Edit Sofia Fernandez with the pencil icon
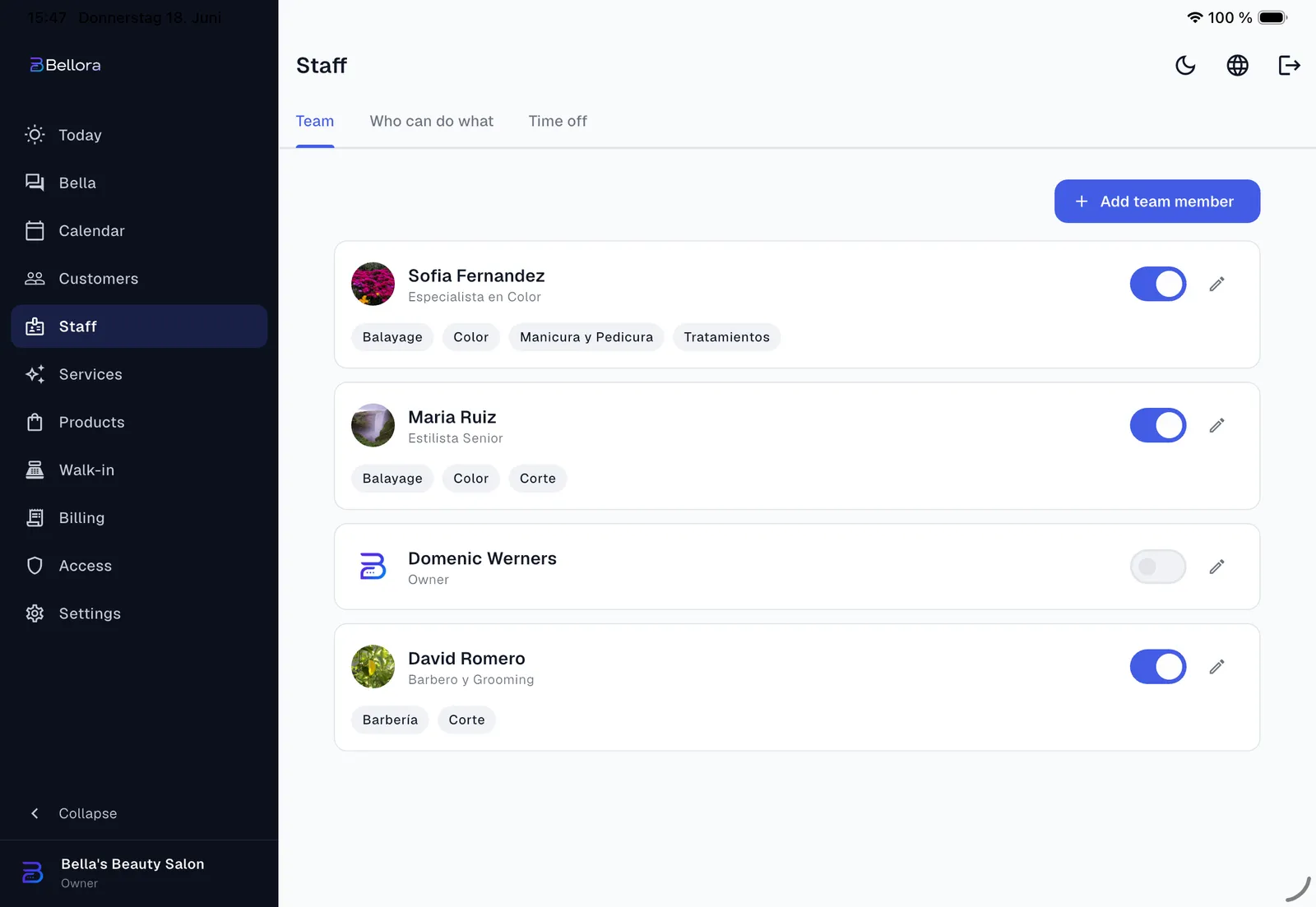 coord(1216,284)
